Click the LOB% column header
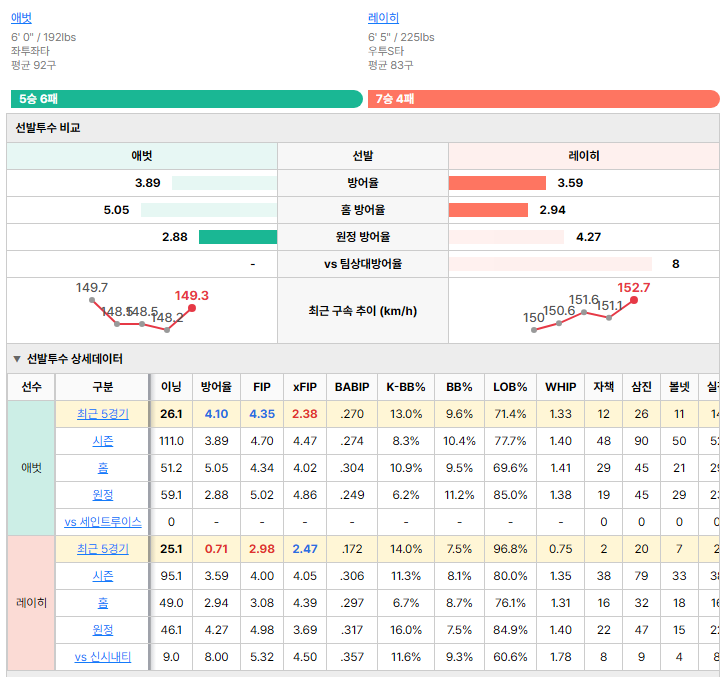This screenshot has height=677, width=726. pyautogui.click(x=510, y=387)
